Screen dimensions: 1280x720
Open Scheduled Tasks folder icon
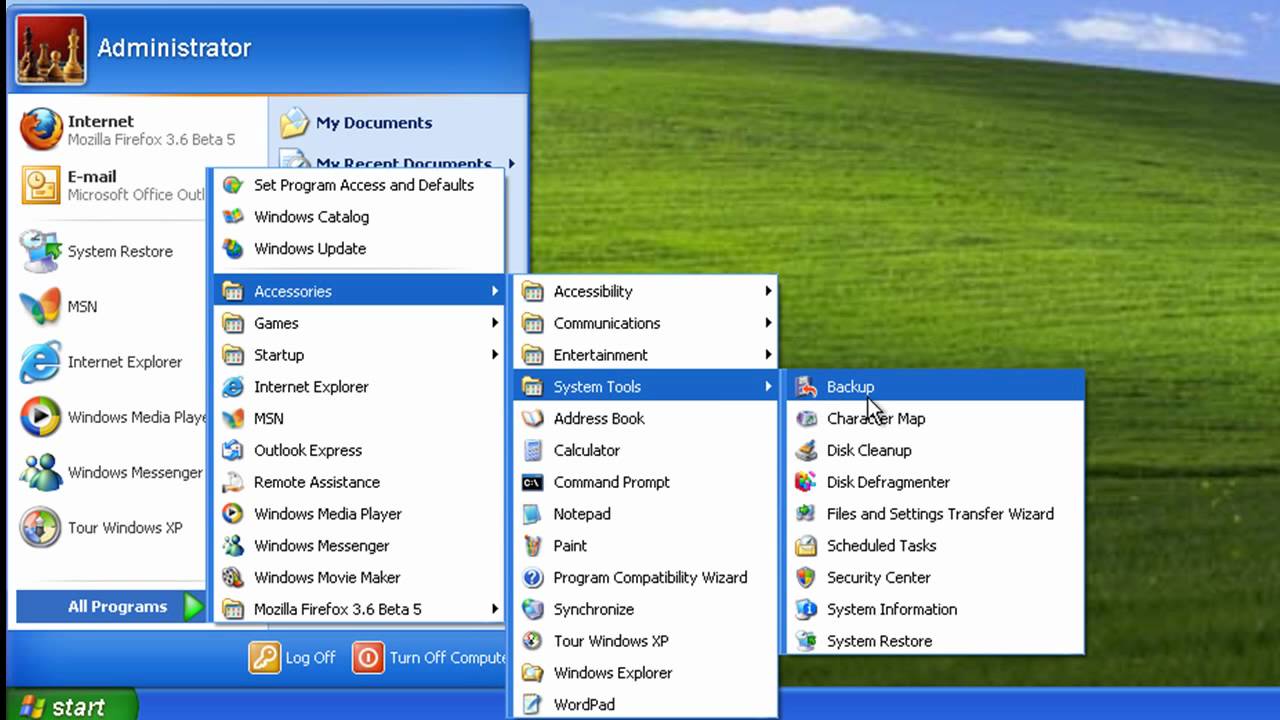tap(806, 546)
